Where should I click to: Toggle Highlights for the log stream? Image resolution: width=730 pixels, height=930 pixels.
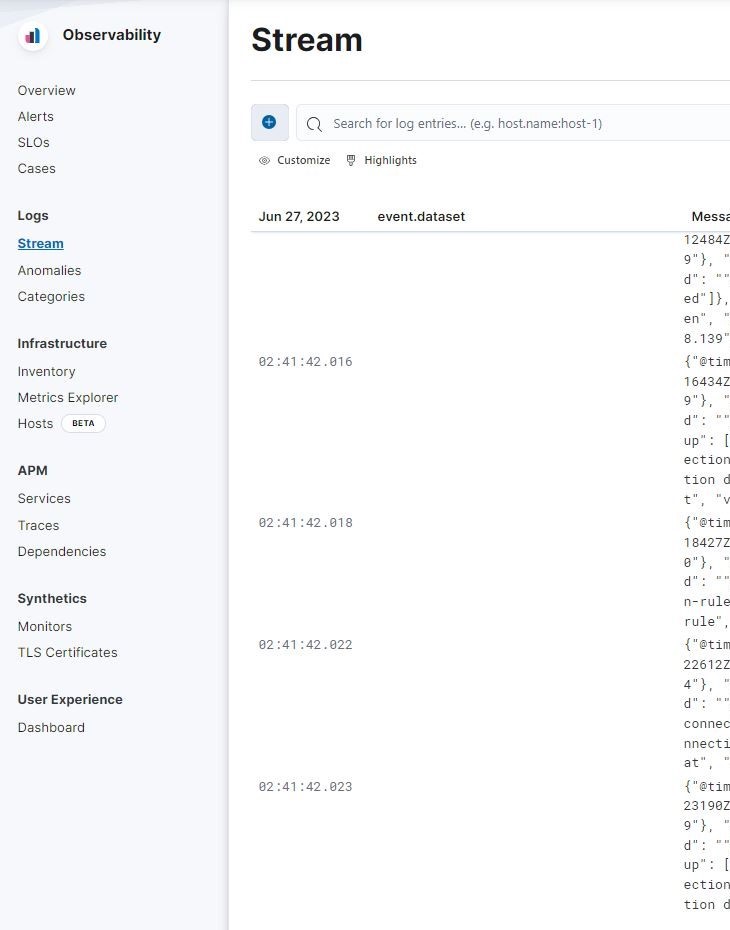381,160
